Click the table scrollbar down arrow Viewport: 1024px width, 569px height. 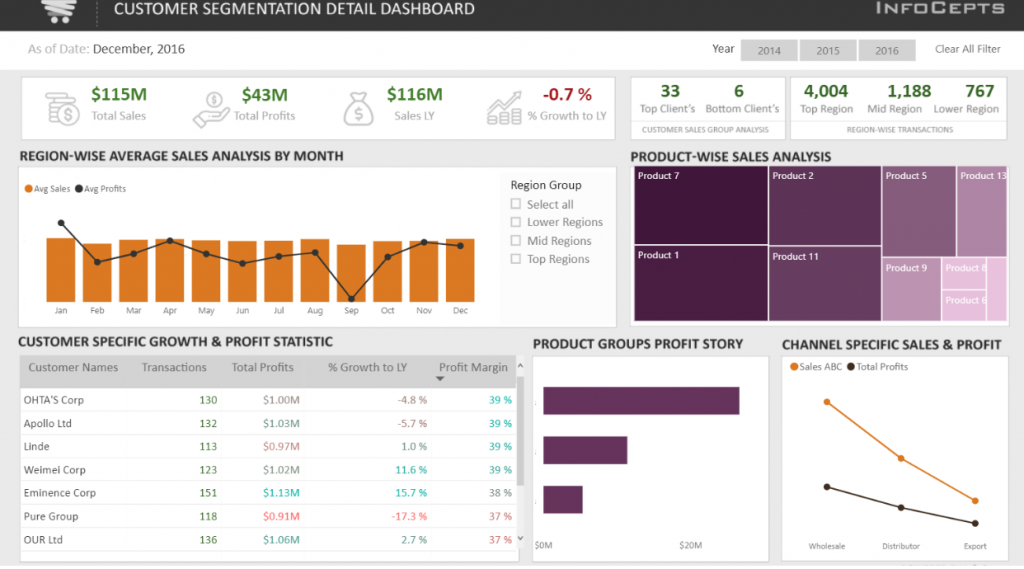[520, 538]
